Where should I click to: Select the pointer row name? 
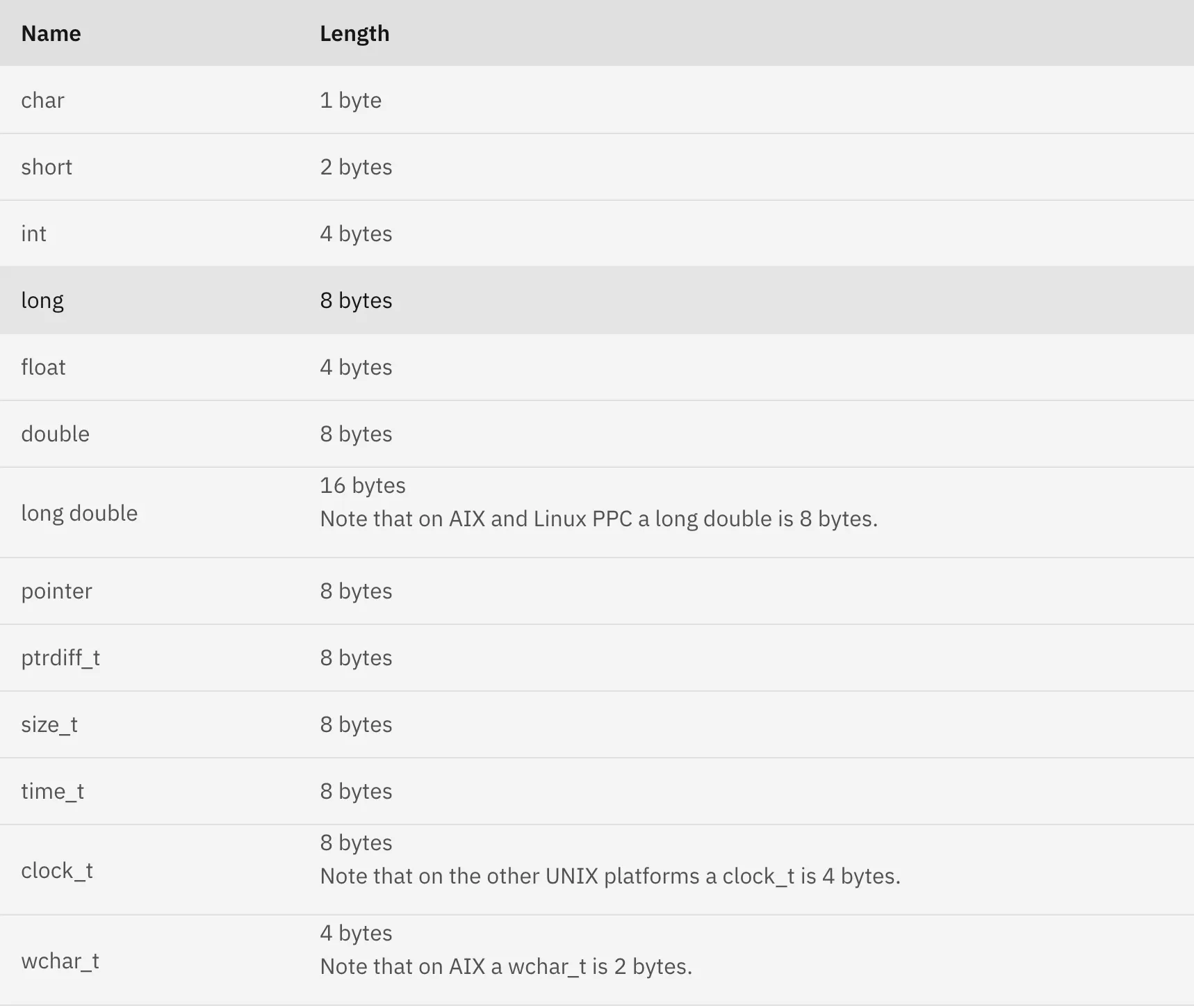tap(56, 591)
